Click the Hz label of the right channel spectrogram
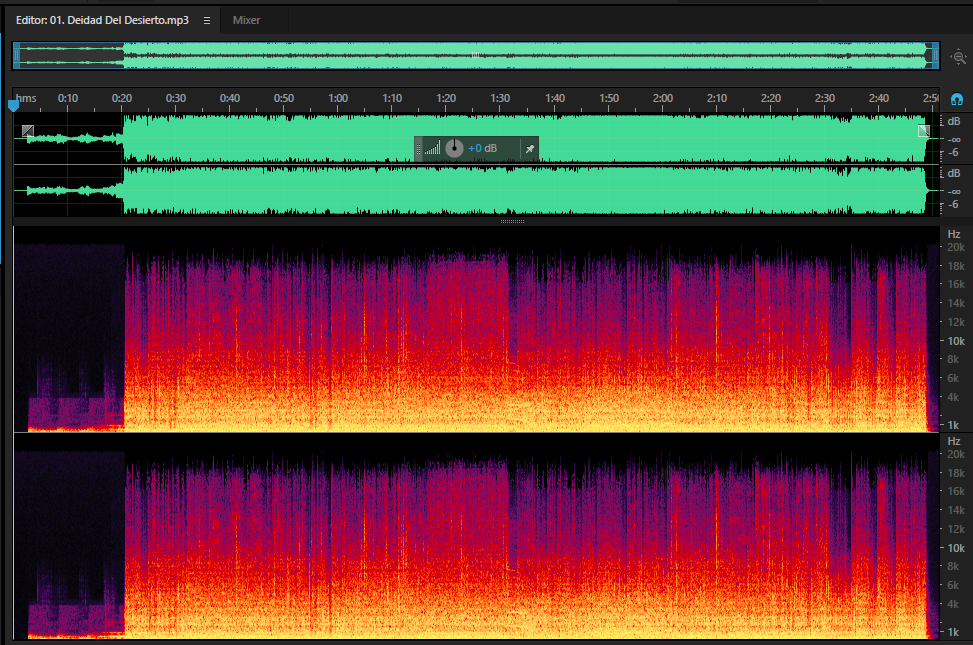Image resolution: width=973 pixels, height=645 pixels. (954, 441)
